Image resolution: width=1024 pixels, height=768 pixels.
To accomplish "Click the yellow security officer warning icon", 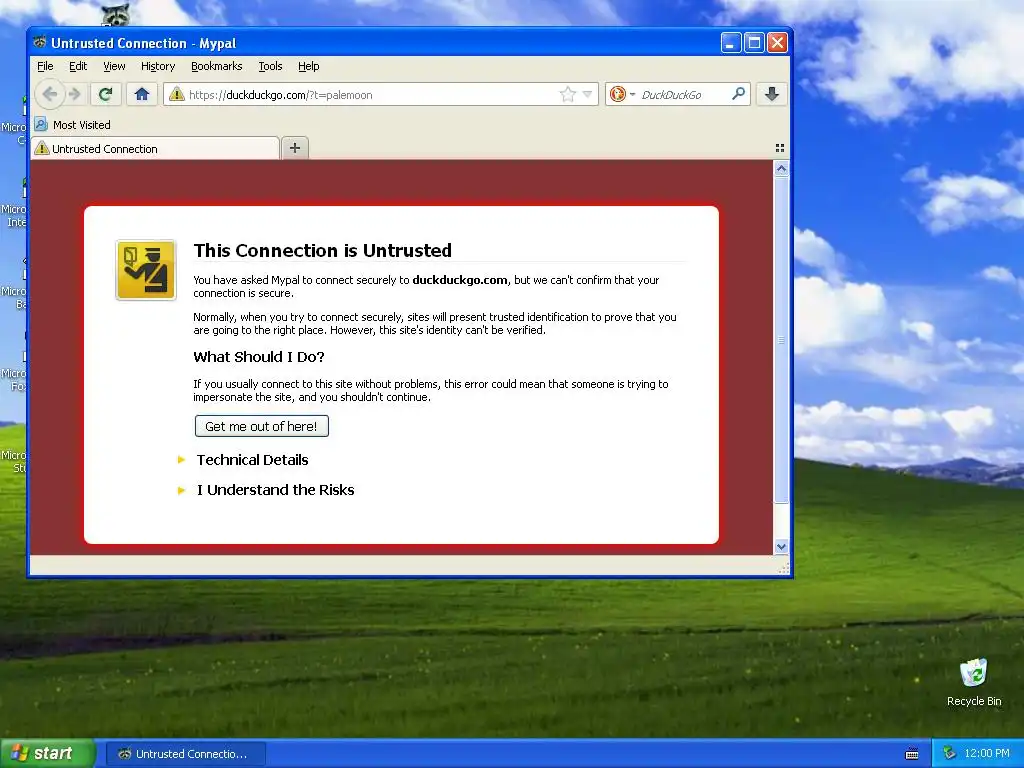I will (x=146, y=270).
